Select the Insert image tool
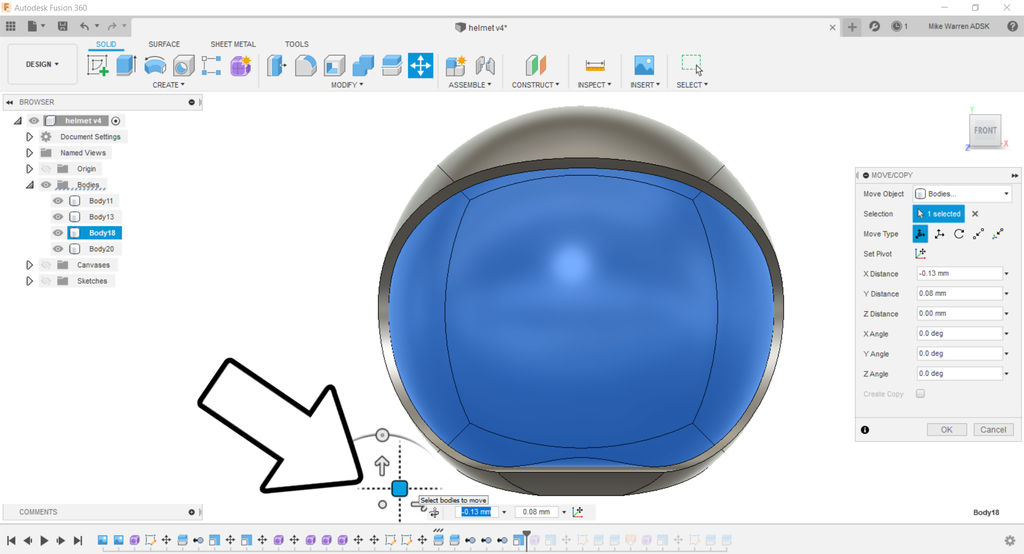This screenshot has width=1024, height=554. (644, 65)
